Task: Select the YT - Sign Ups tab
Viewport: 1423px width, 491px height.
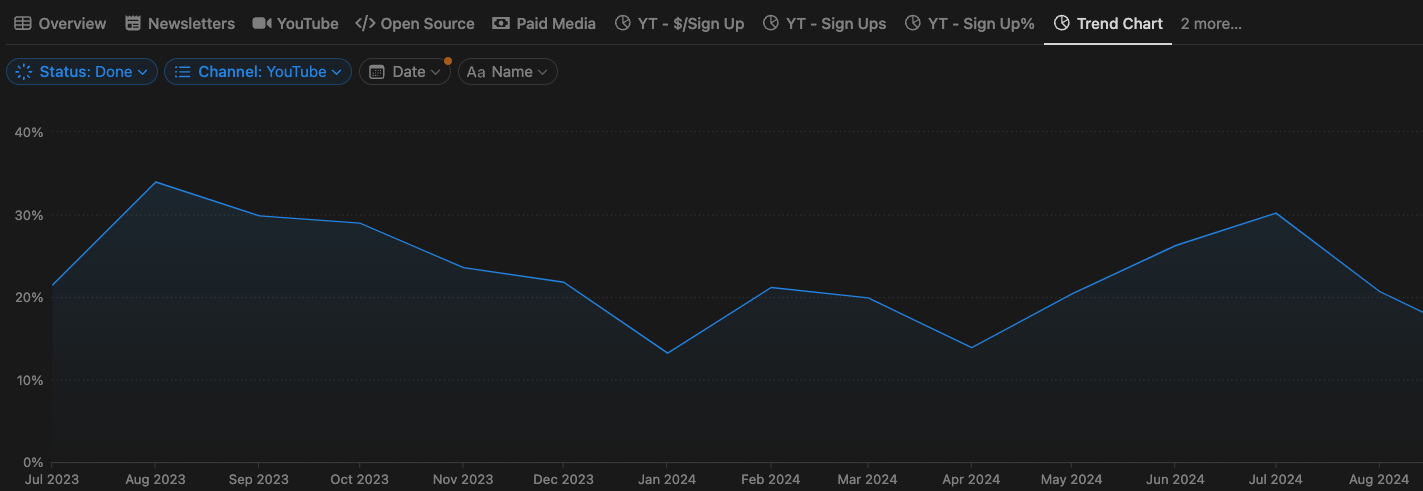Action: (x=824, y=23)
